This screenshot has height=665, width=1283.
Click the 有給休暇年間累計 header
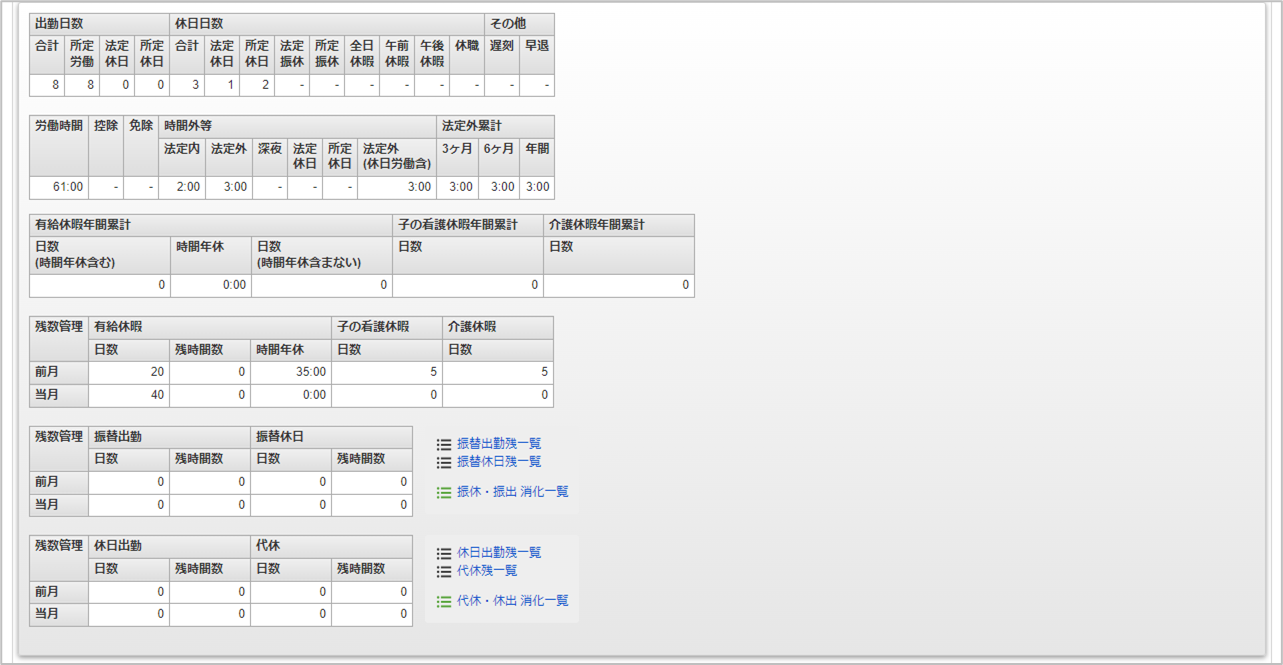coord(210,225)
